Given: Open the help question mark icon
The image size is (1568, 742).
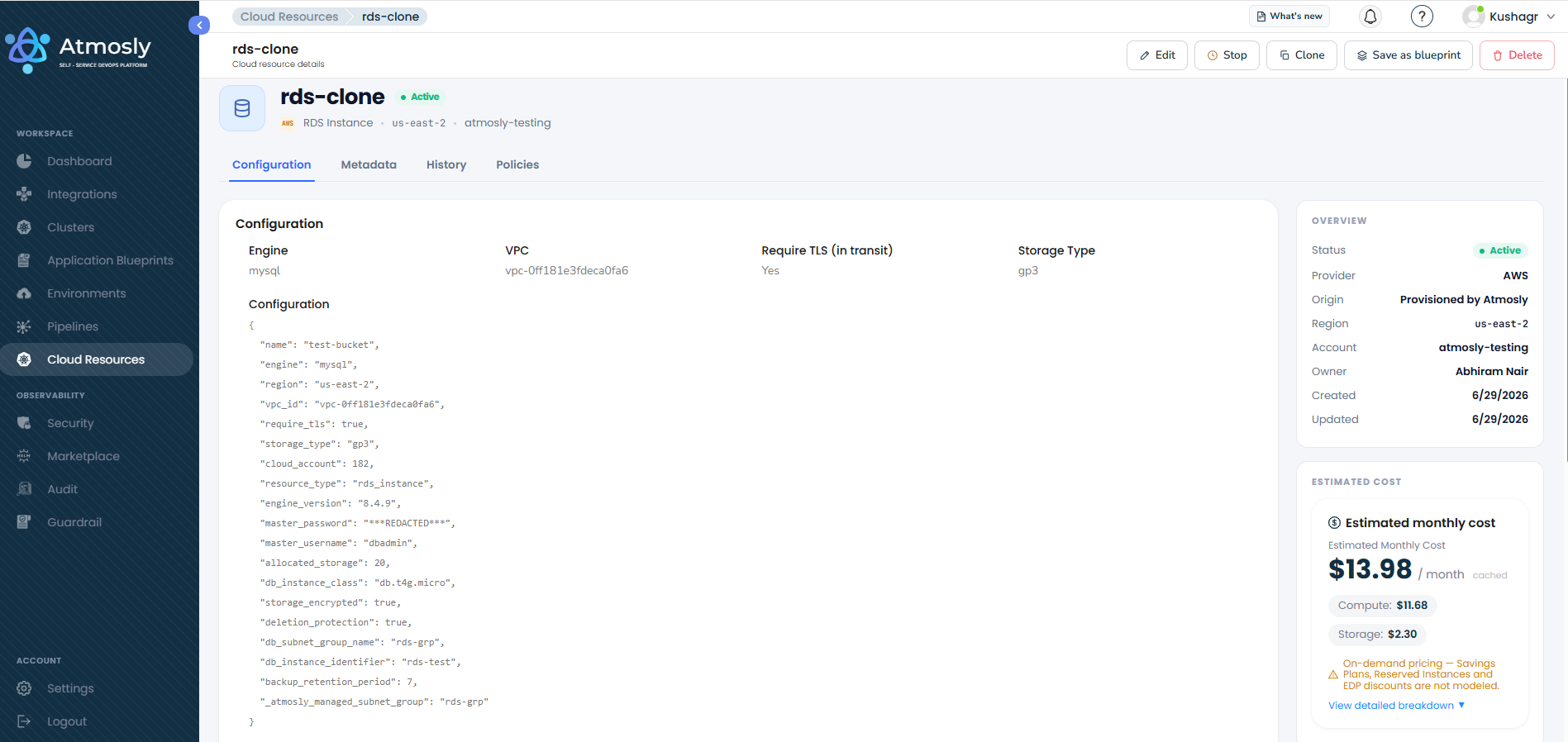Looking at the screenshot, I should 1422,17.
